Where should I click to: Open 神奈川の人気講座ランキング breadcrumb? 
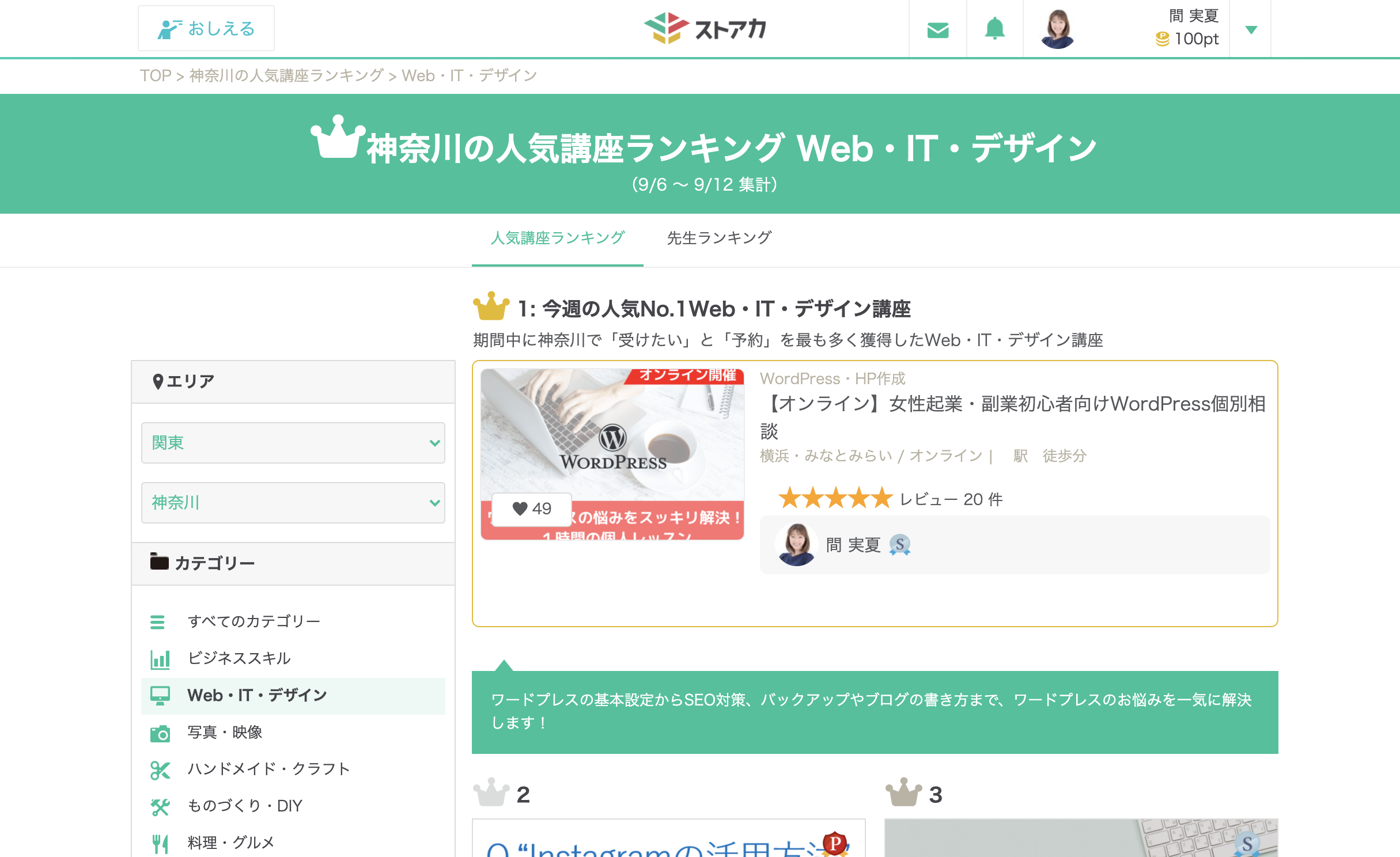click(x=286, y=75)
